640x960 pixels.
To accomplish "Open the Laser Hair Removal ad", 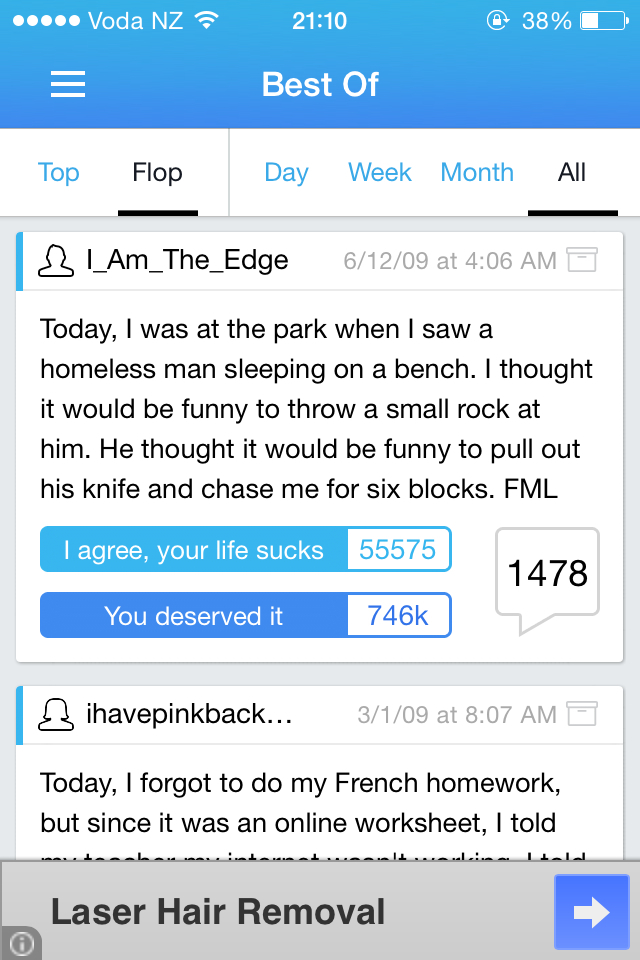I will 218,912.
